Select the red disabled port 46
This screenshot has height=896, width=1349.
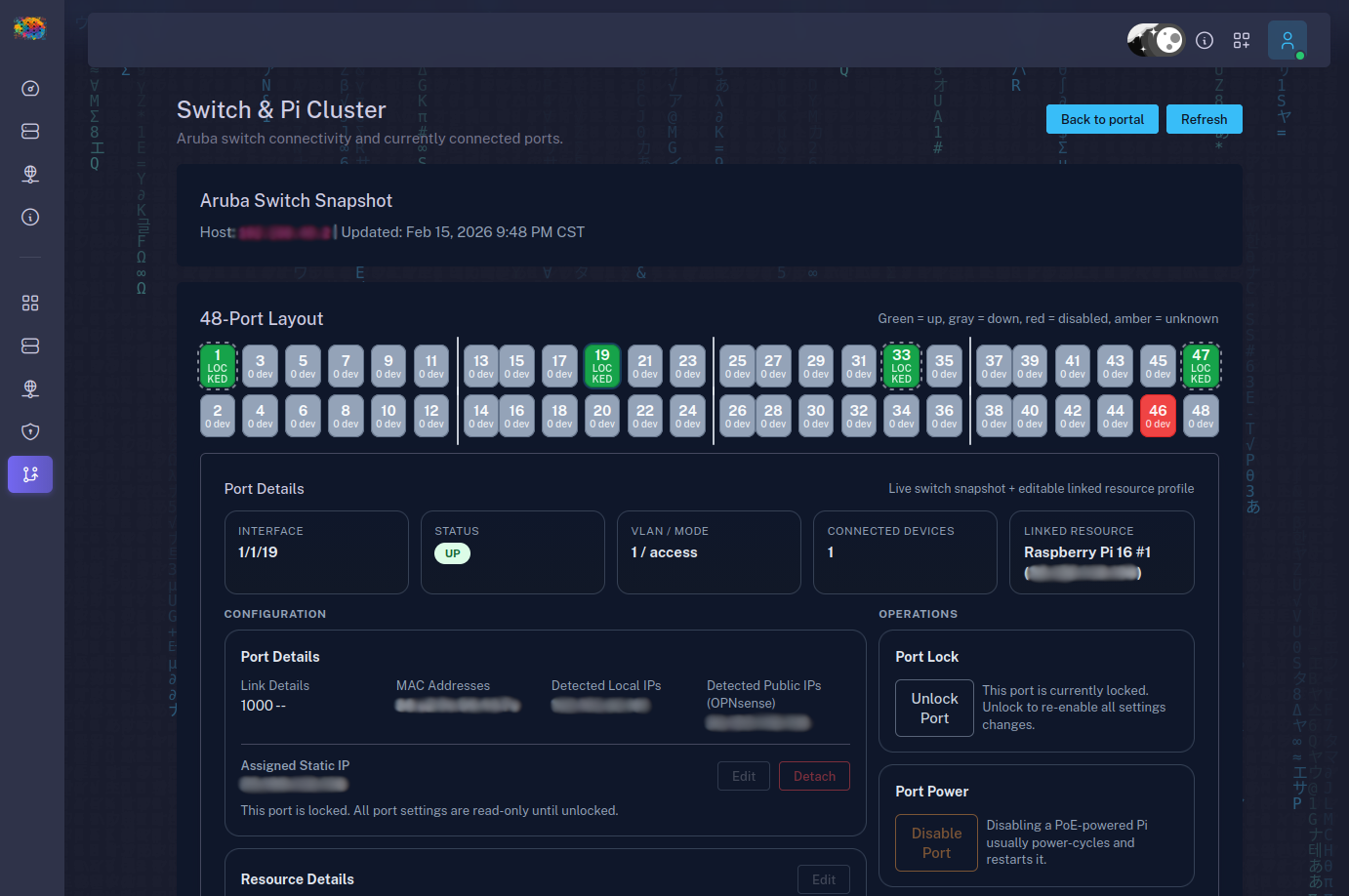point(1158,416)
